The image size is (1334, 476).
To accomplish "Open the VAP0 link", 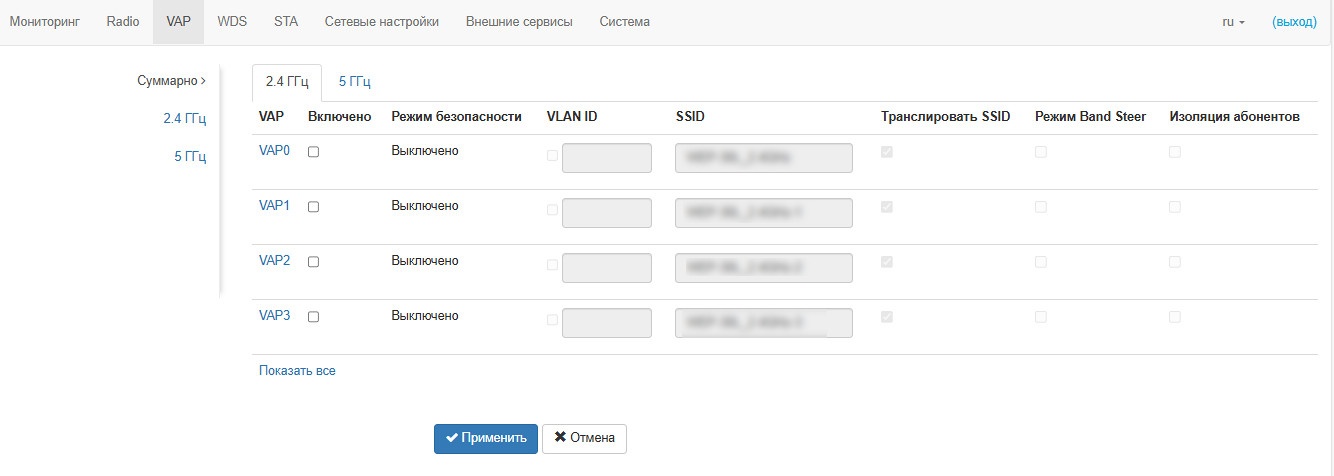I will [x=274, y=151].
